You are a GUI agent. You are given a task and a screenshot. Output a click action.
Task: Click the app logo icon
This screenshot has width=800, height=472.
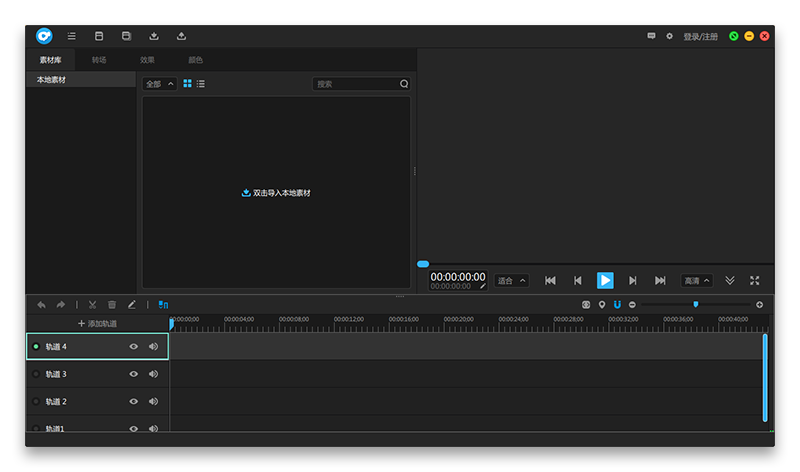click(x=44, y=36)
